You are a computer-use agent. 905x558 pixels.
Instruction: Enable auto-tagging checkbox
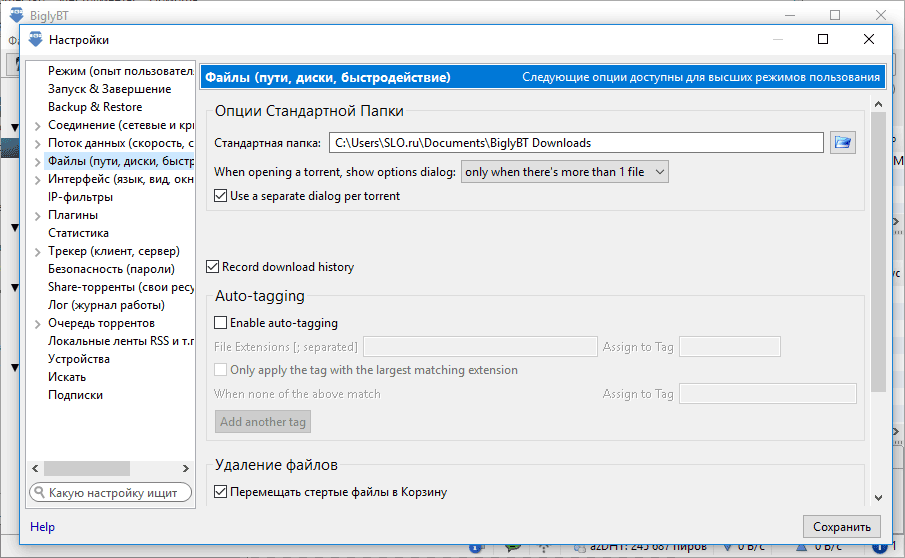220,323
